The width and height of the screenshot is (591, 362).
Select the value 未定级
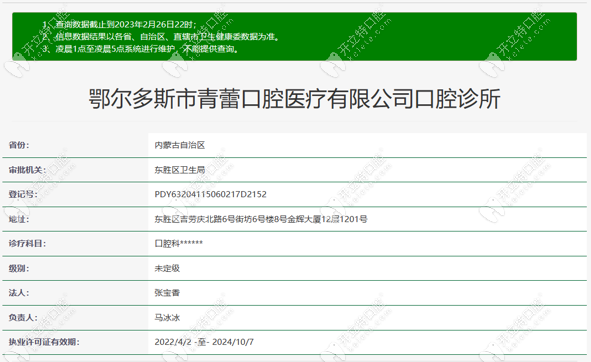(167, 268)
